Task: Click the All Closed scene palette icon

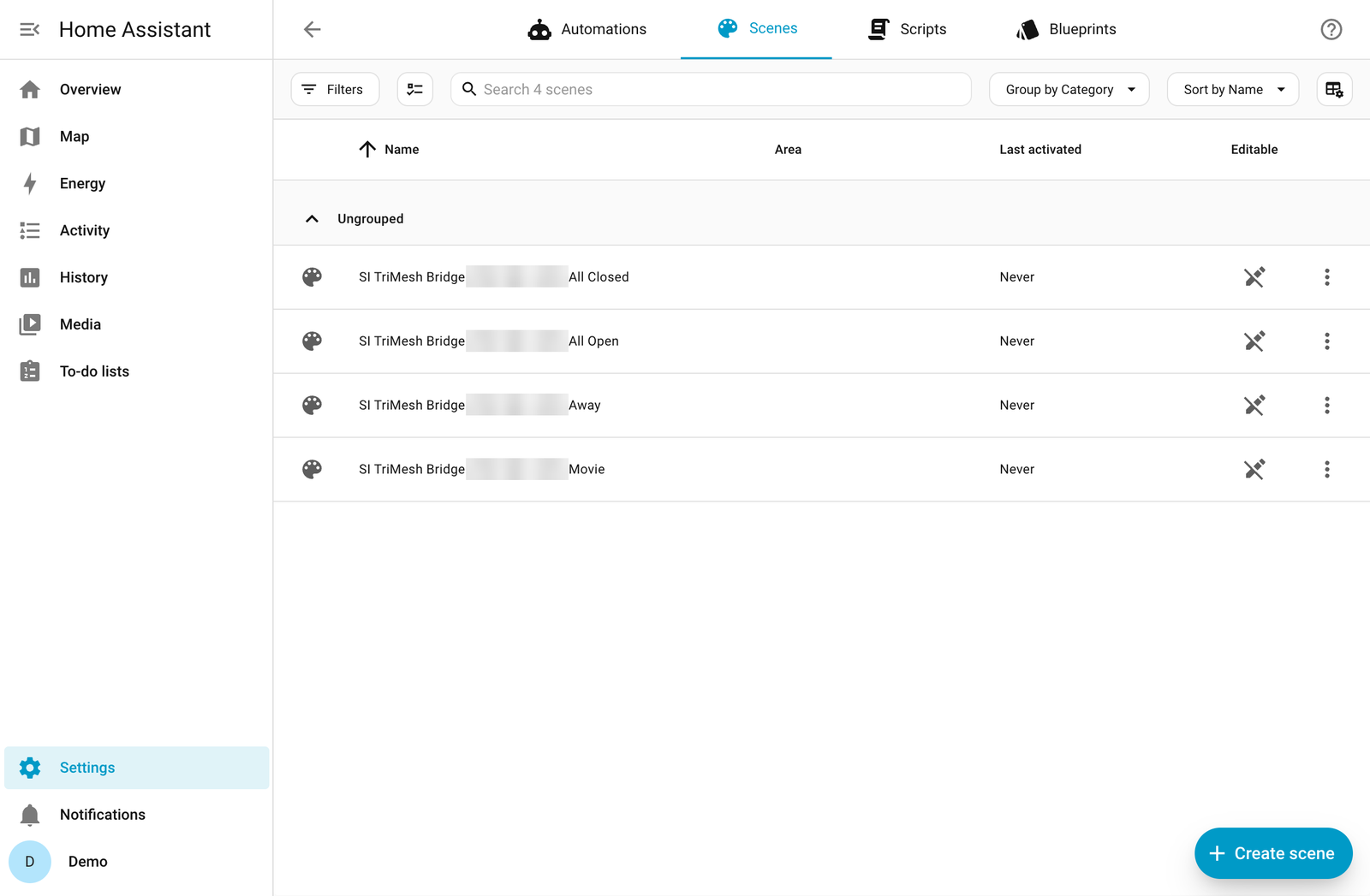Action: click(x=313, y=277)
